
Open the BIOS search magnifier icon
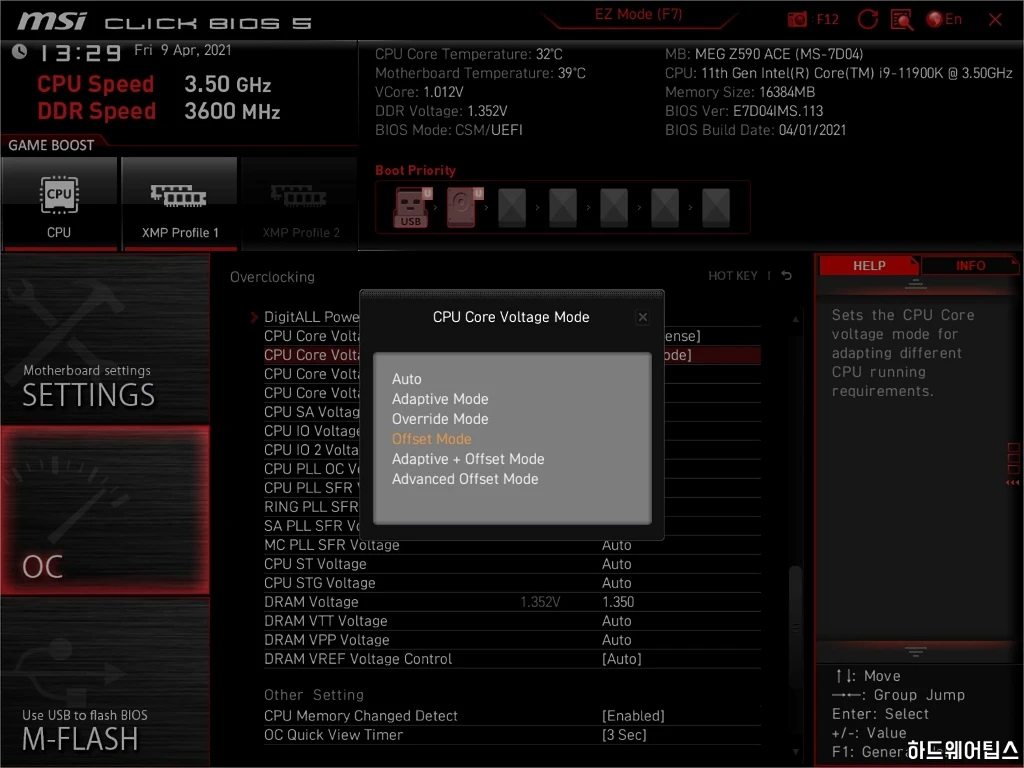[902, 20]
